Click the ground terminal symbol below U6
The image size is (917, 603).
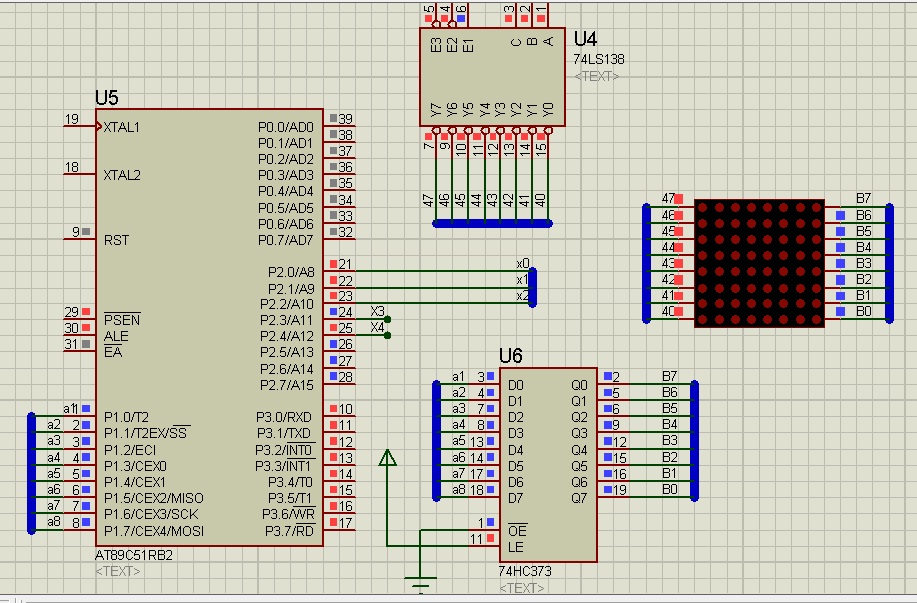coord(420,583)
